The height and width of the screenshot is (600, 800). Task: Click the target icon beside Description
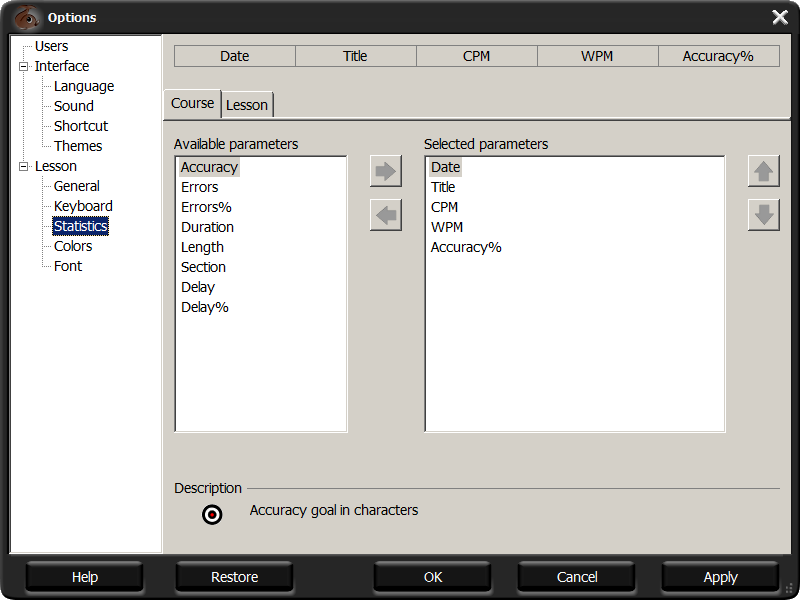[212, 514]
